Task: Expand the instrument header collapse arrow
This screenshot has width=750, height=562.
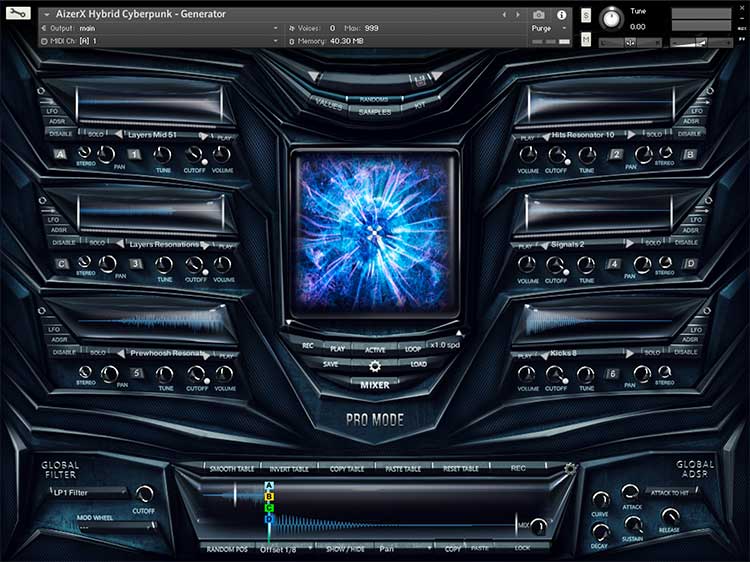Action: pos(46,15)
